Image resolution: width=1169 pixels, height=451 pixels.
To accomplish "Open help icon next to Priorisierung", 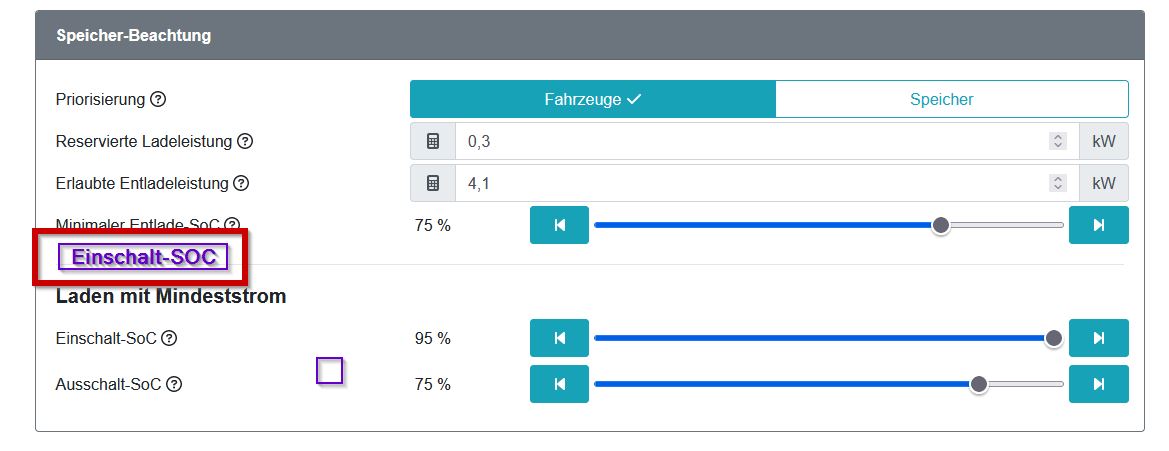I will pos(158,100).
